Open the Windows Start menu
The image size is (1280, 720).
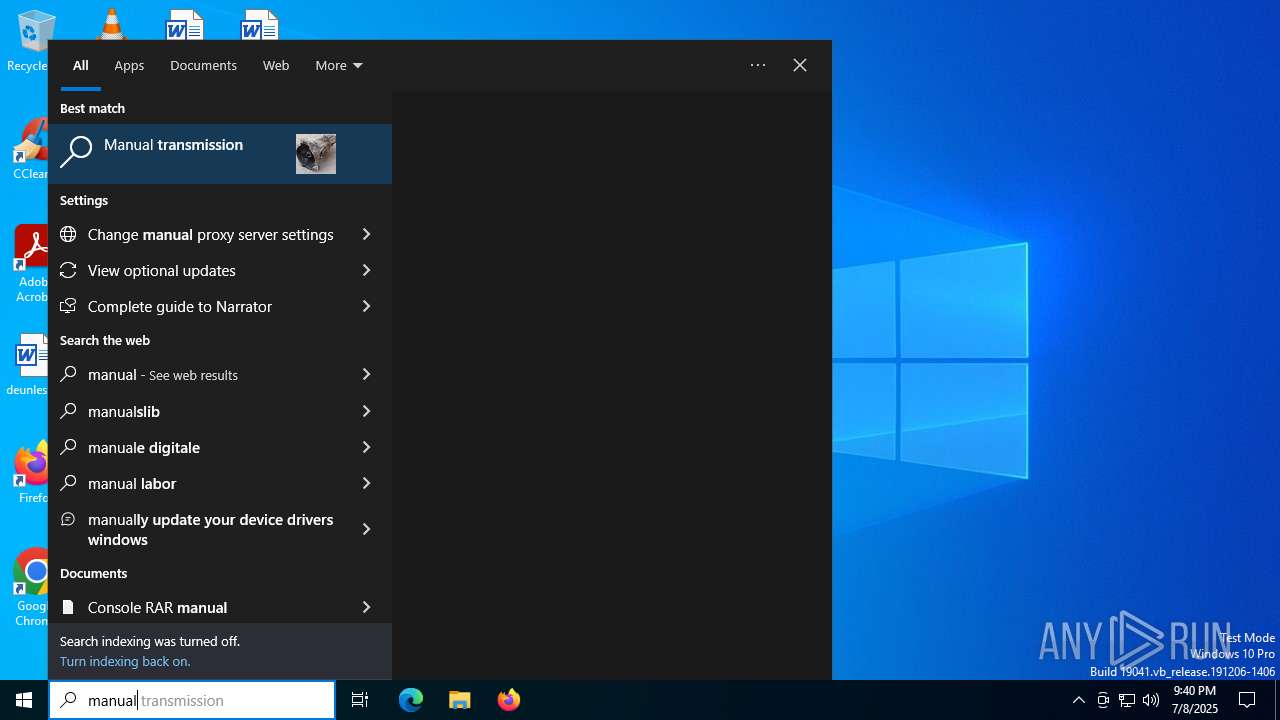pyautogui.click(x=24, y=700)
